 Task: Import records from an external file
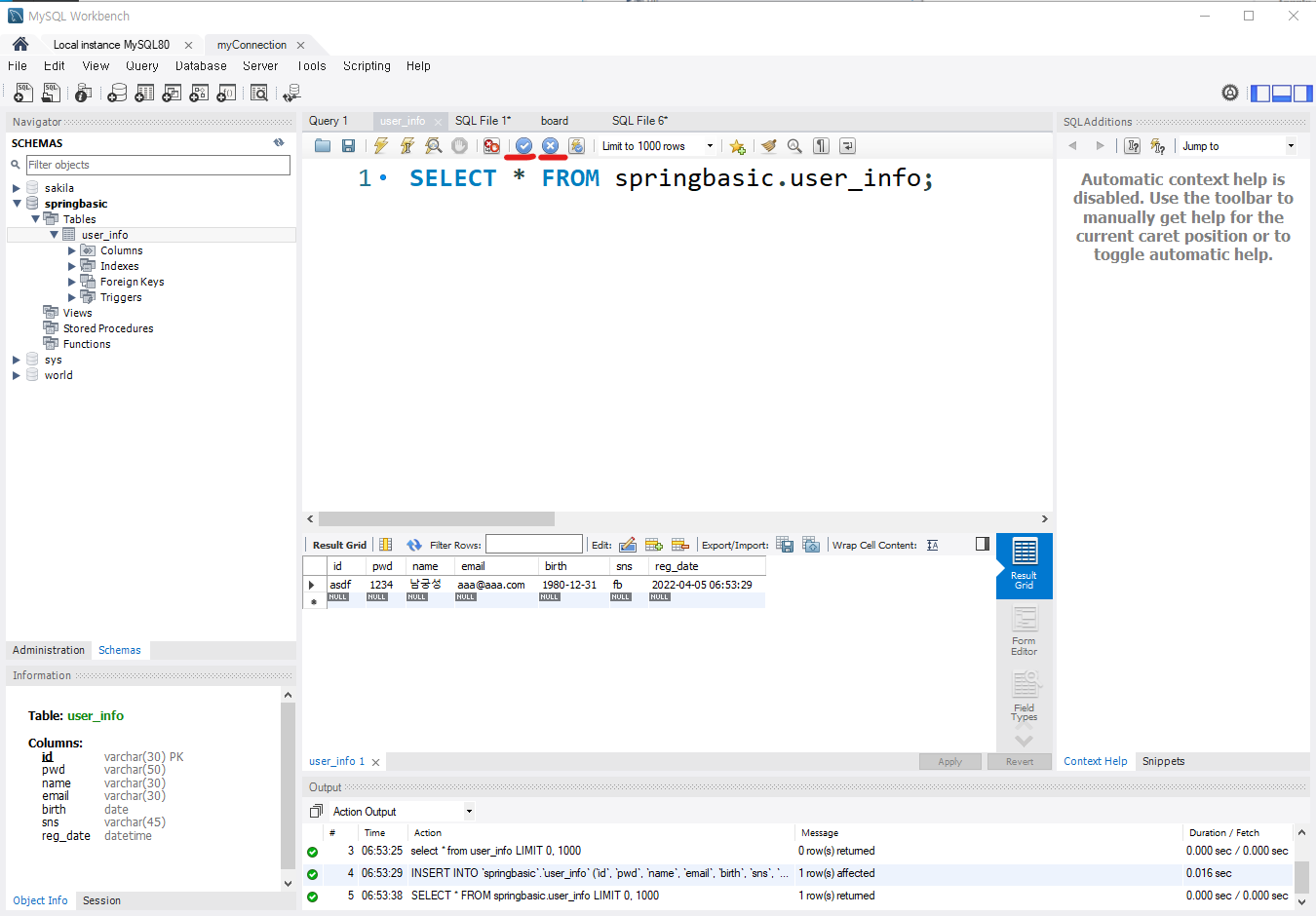pyautogui.click(x=811, y=545)
